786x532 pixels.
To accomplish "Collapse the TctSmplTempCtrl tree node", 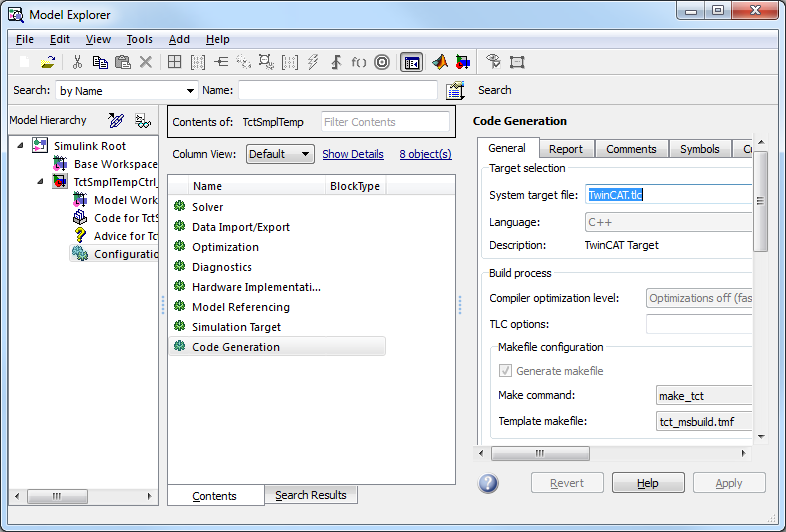I will pos(40,182).
